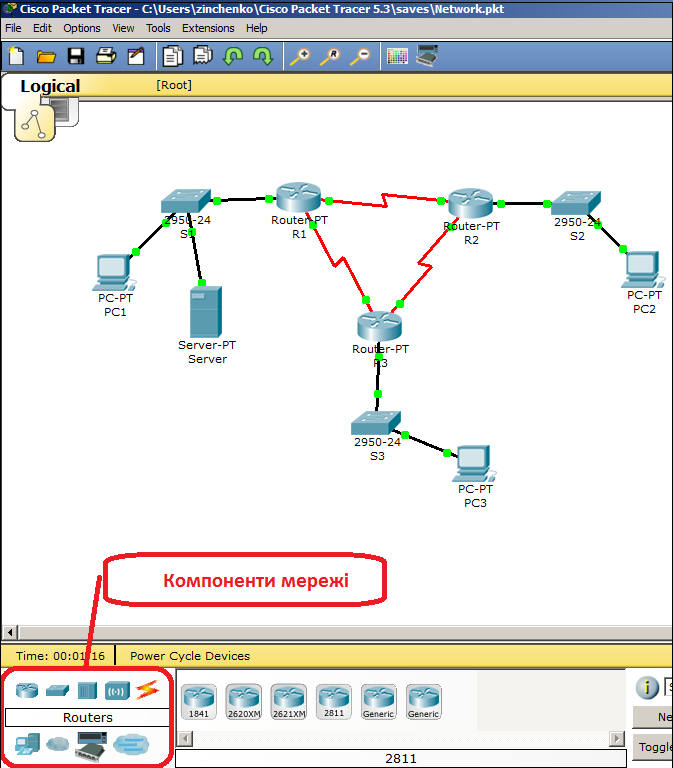Viewport: 673px width, 768px height.
Task: Click the Time 00:01:16 status display
Action: (x=60, y=656)
